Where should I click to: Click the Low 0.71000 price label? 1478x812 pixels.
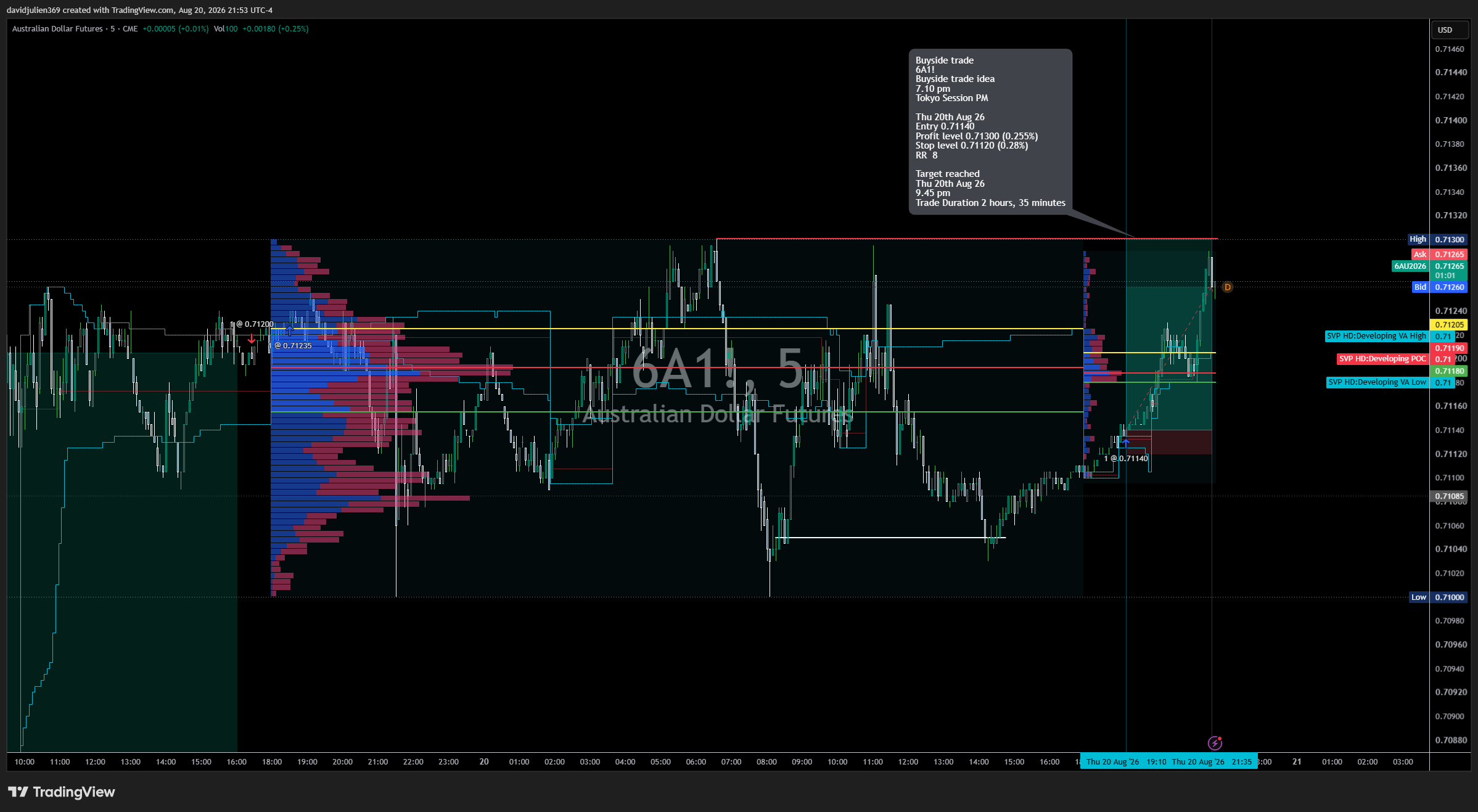pos(1438,597)
